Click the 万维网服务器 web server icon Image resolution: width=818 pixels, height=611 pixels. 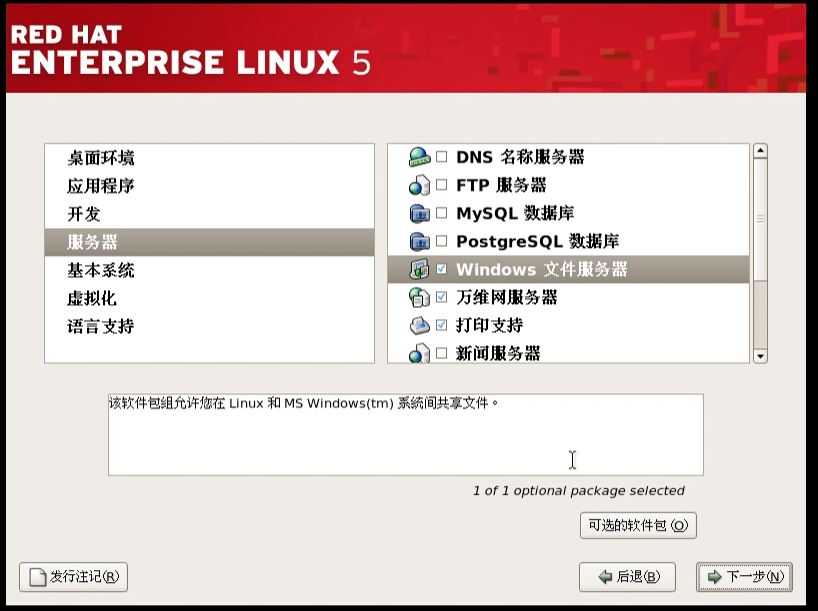click(x=419, y=297)
